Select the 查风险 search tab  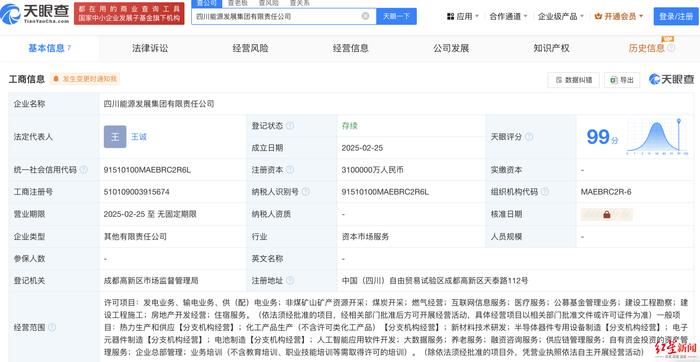click(x=268, y=3)
